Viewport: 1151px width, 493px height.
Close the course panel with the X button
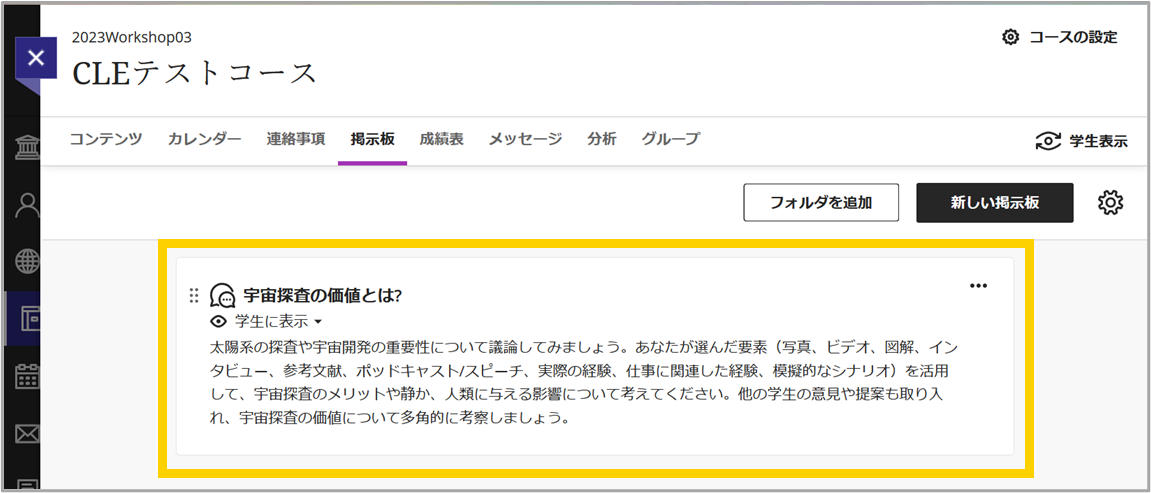35,58
